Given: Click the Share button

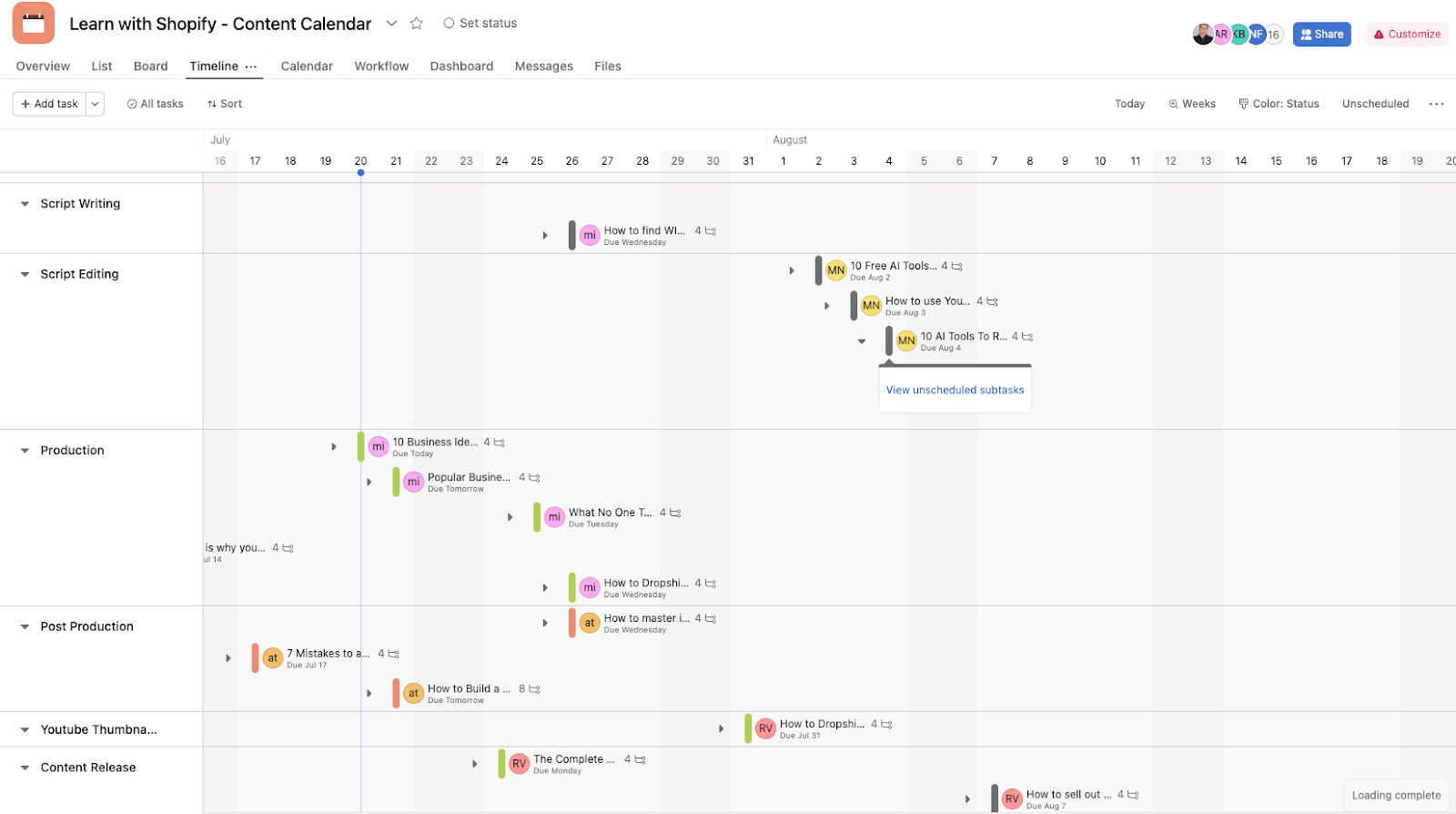Looking at the screenshot, I should pos(1321,35).
